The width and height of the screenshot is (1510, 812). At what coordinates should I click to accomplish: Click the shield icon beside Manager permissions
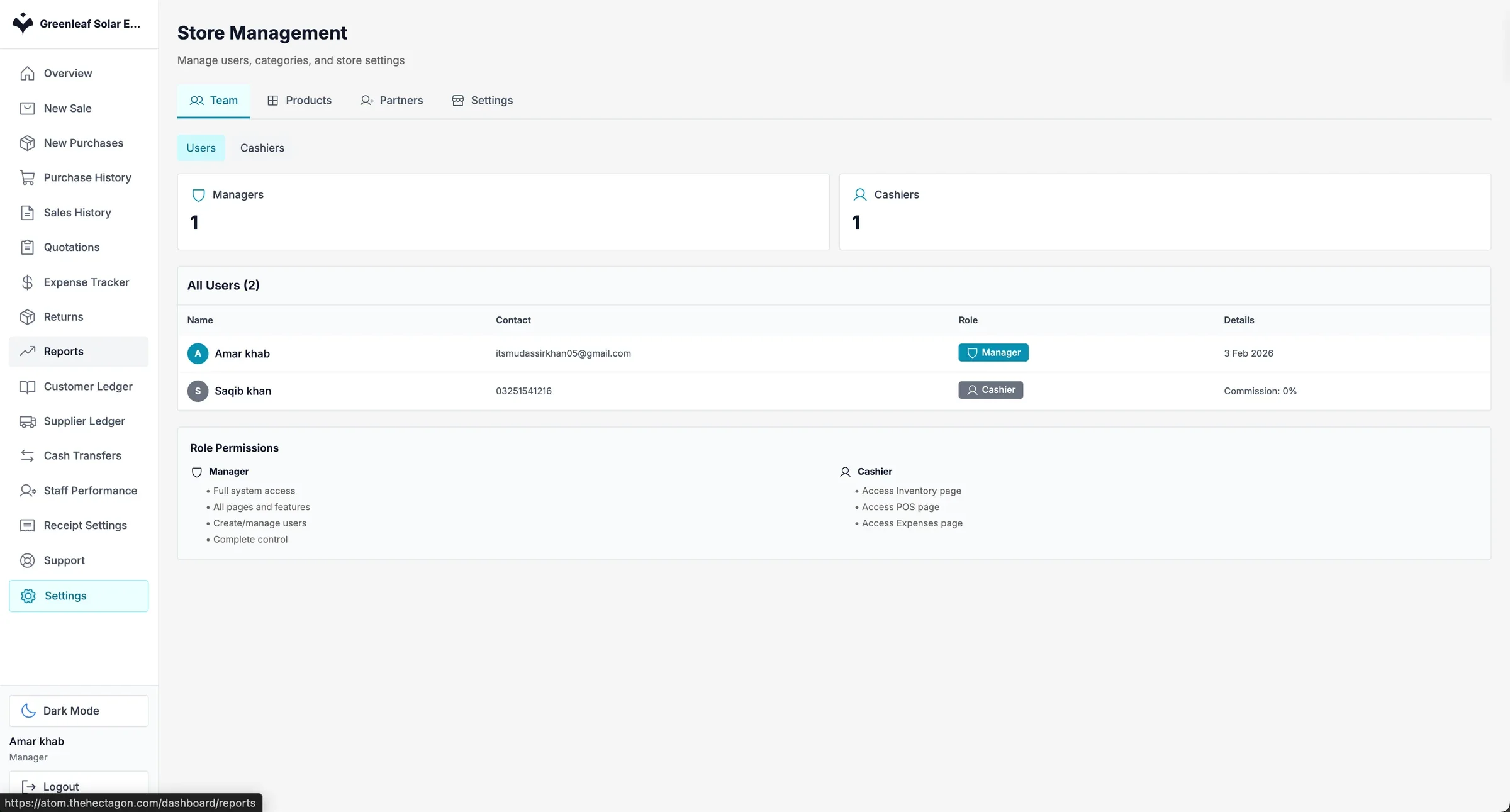(197, 472)
